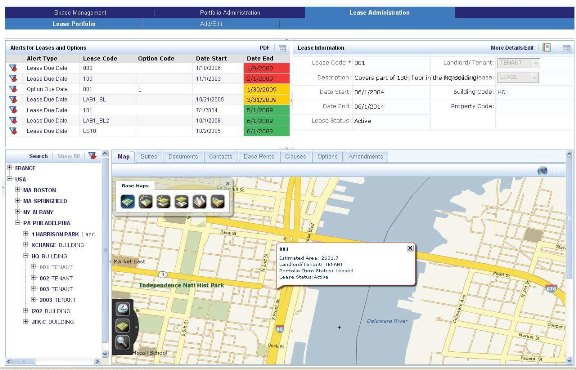Screen dimensions: 576x370
Task: Sort by the Alert Type column header
Action: [42, 58]
